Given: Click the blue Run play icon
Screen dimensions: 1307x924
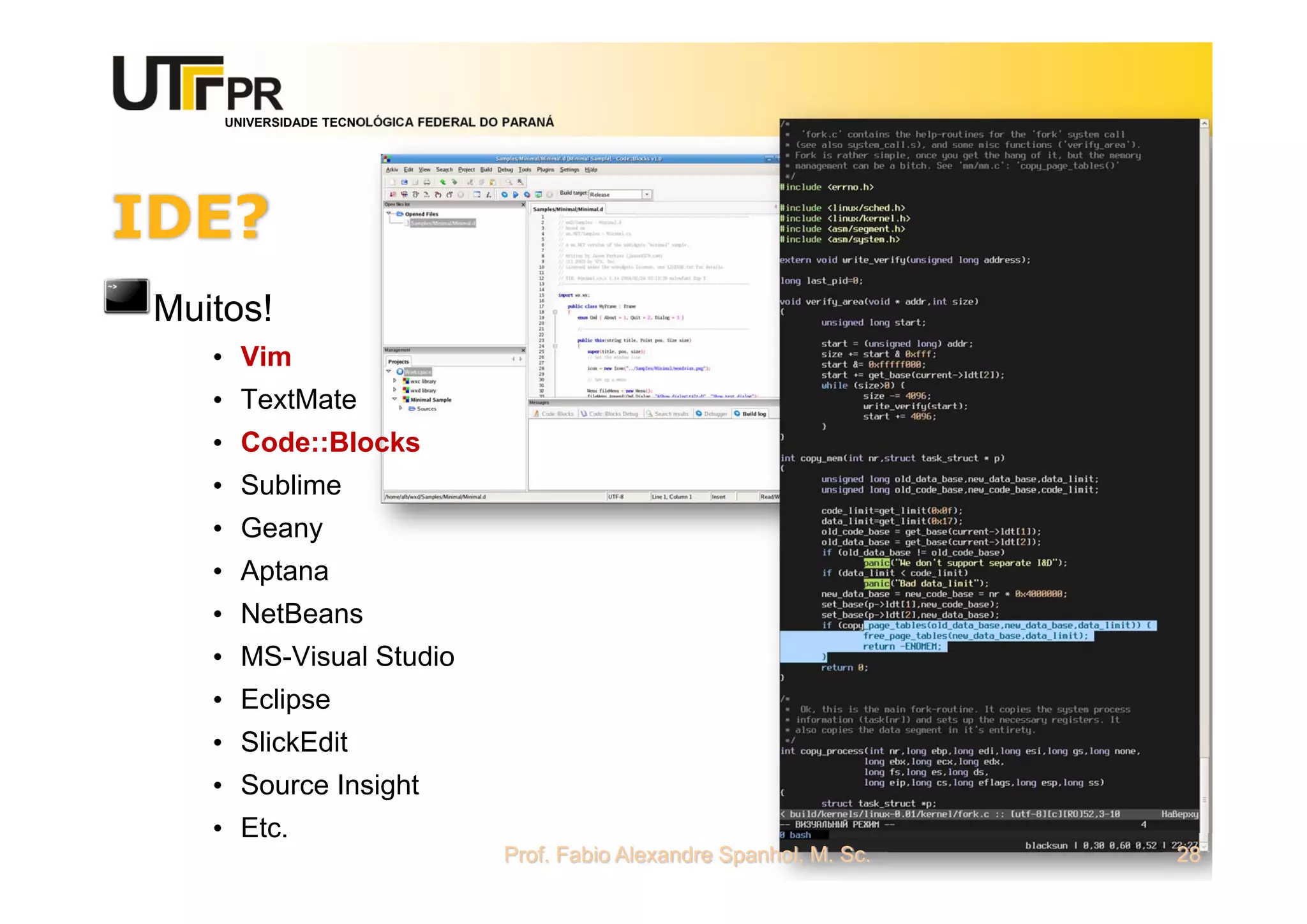Looking at the screenshot, I should [516, 195].
